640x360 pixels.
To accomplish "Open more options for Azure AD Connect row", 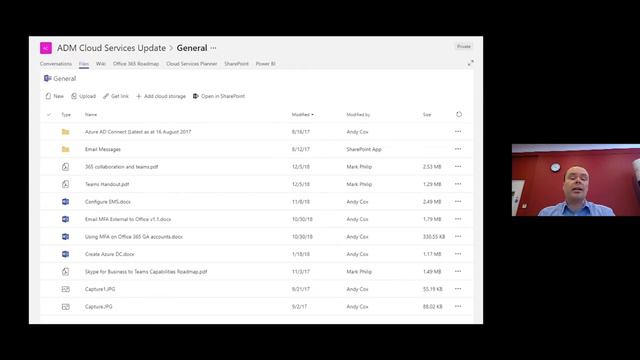I will 458,131.
